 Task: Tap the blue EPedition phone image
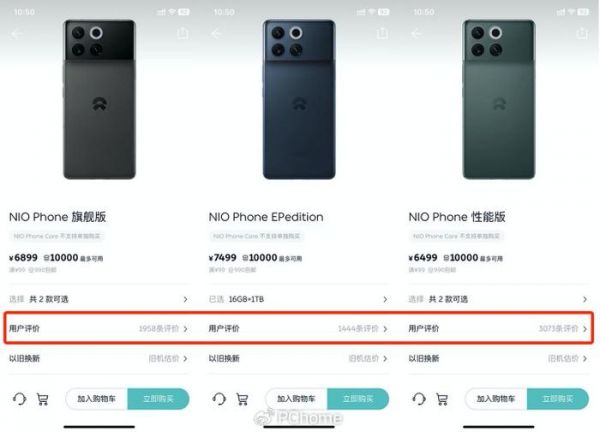(299, 99)
